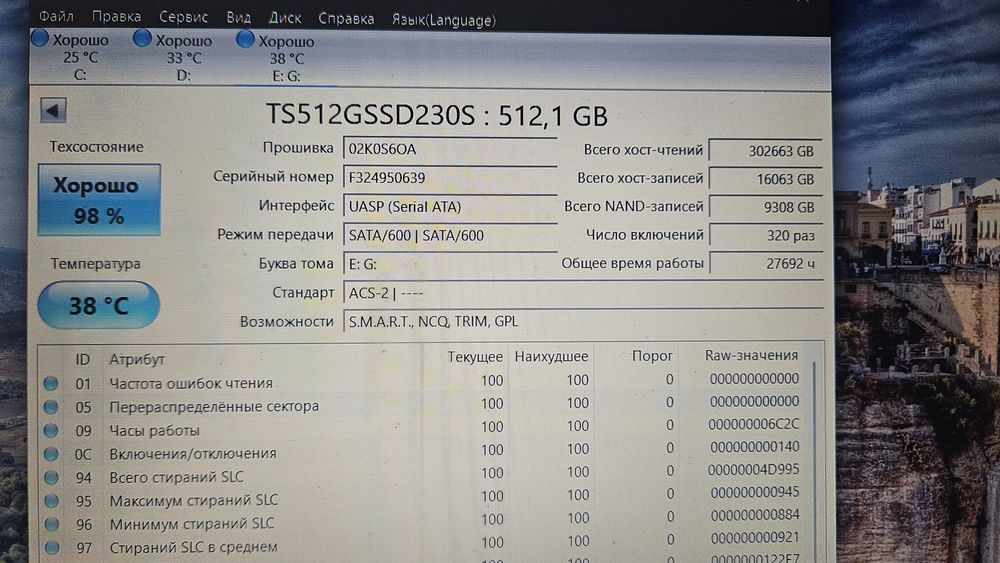Click the Текущее column header
The height and width of the screenshot is (563, 1000).
click(474, 356)
